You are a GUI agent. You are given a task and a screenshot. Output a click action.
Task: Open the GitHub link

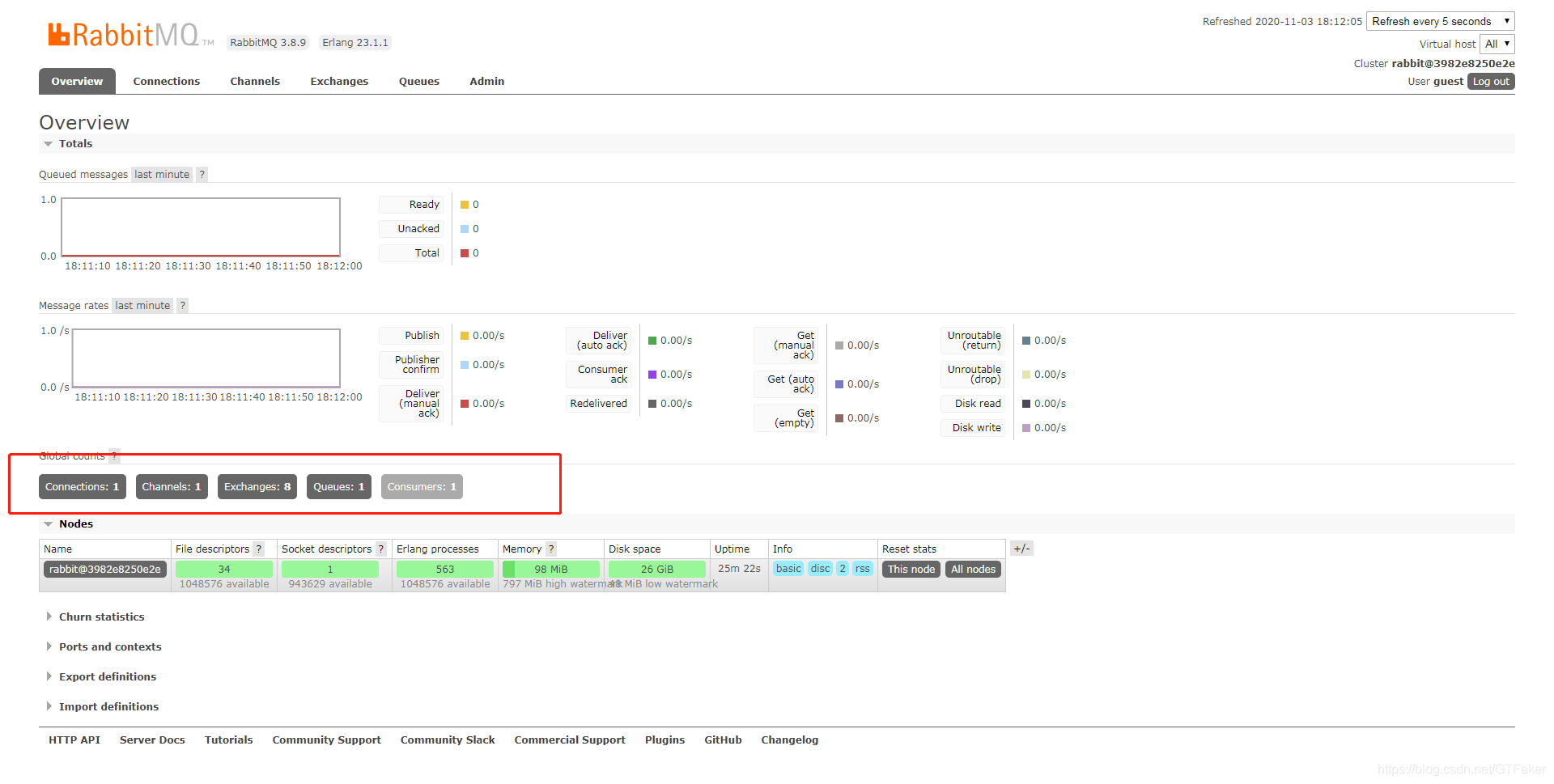click(x=723, y=740)
